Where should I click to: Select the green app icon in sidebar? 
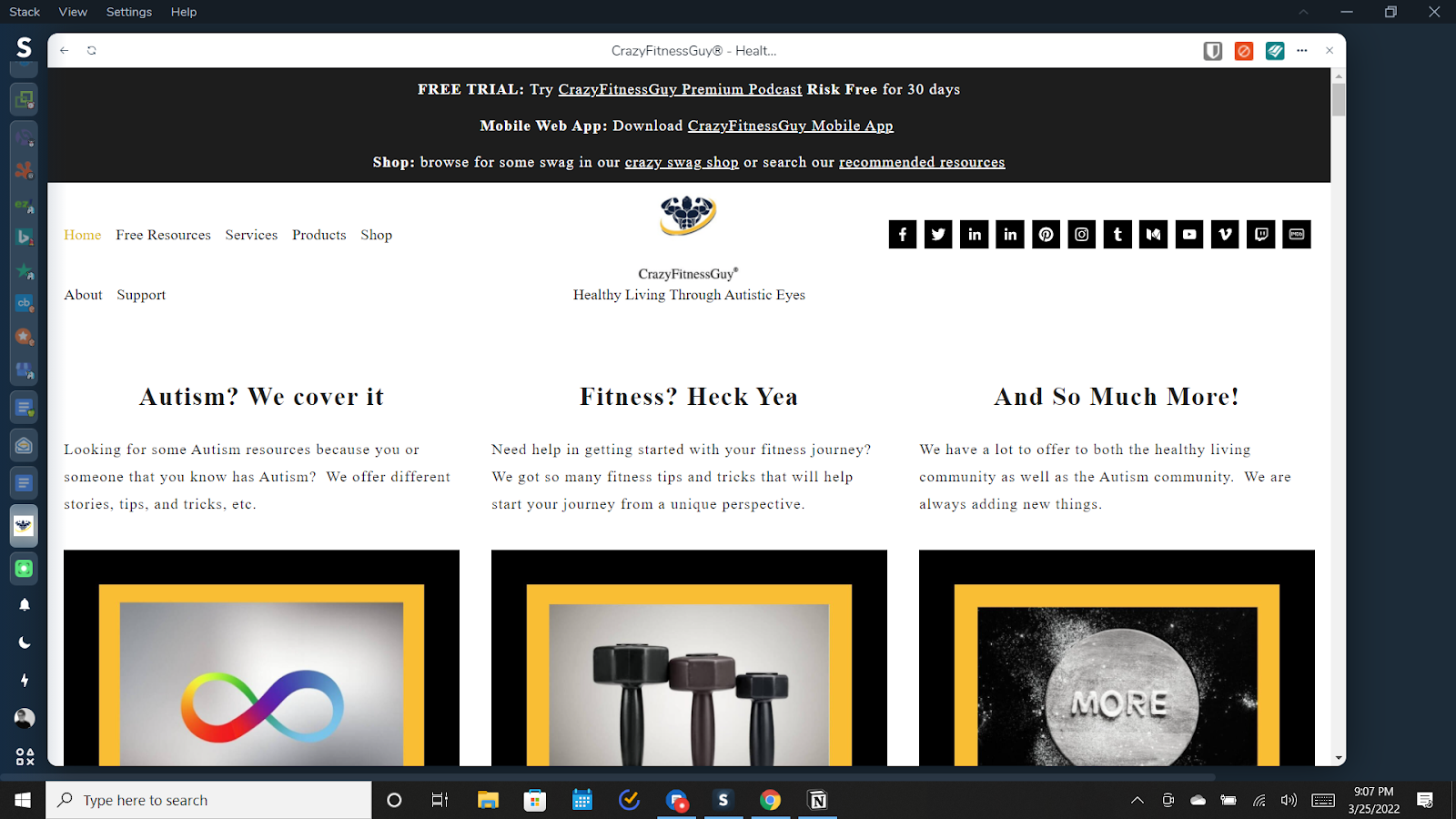(25, 569)
